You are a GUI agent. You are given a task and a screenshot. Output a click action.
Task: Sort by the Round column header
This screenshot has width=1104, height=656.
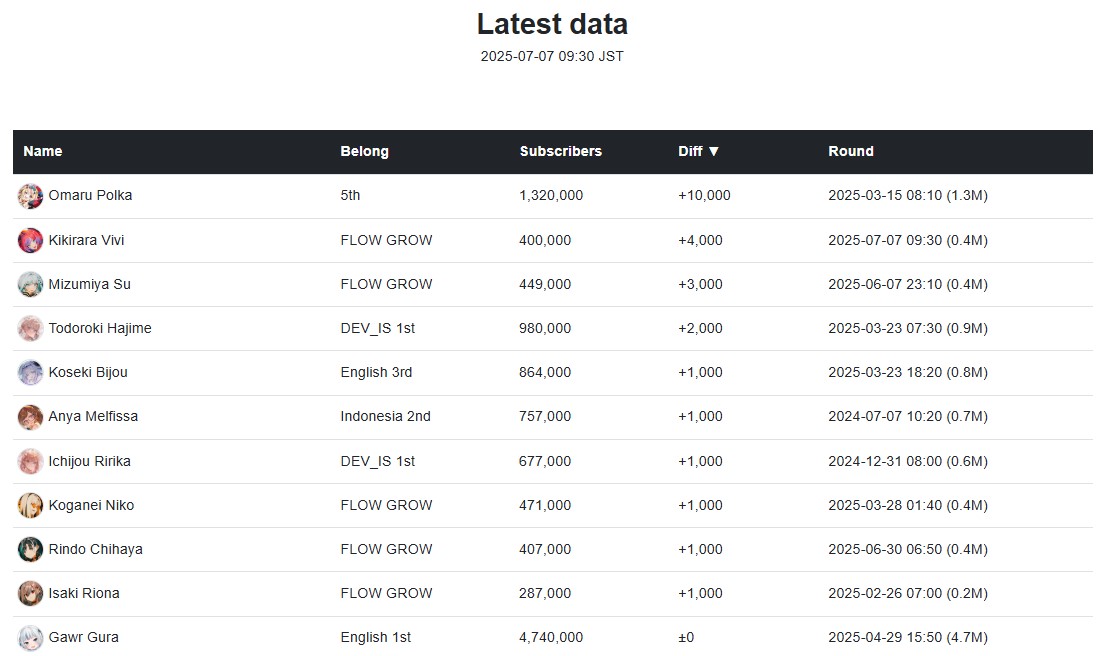click(x=851, y=151)
